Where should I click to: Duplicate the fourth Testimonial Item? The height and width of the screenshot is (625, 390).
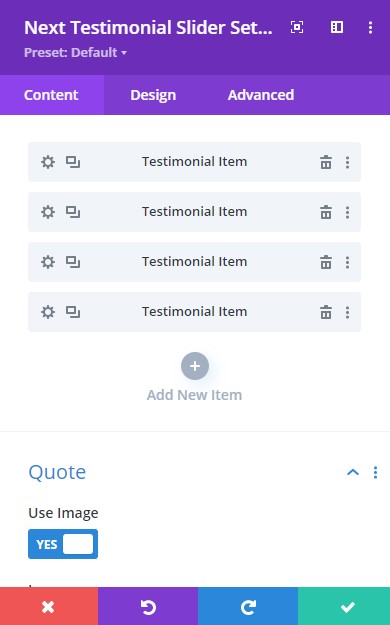coord(73,312)
